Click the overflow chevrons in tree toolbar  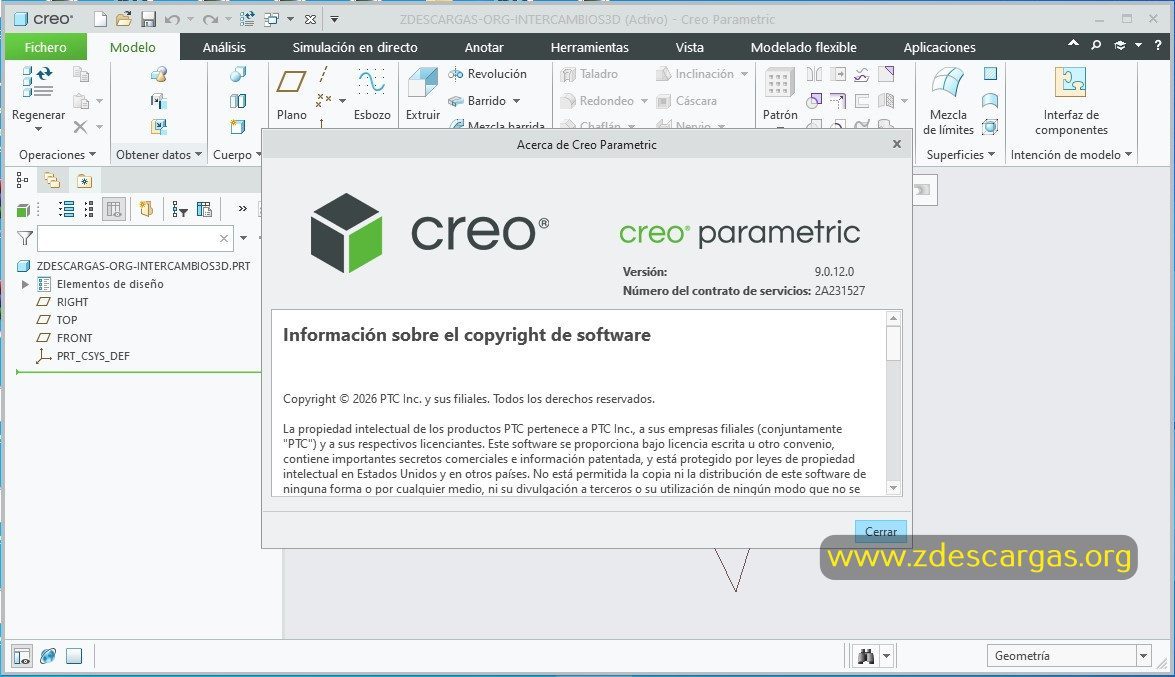click(x=242, y=209)
